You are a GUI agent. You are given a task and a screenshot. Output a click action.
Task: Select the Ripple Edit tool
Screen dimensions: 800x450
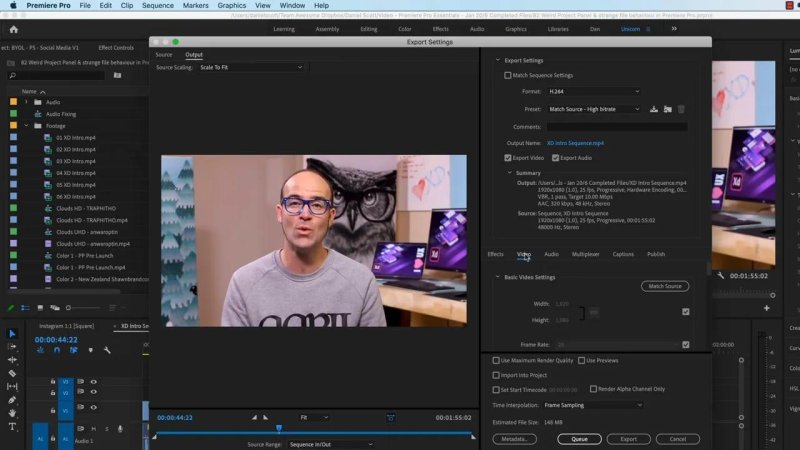pos(12,360)
